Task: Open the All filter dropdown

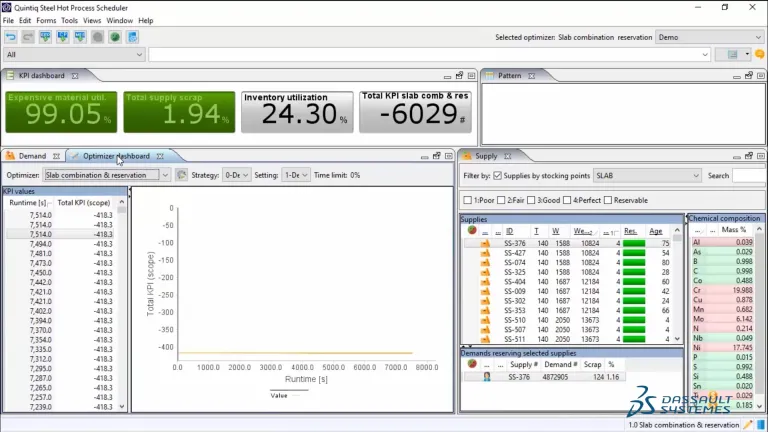Action: pyautogui.click(x=74, y=54)
